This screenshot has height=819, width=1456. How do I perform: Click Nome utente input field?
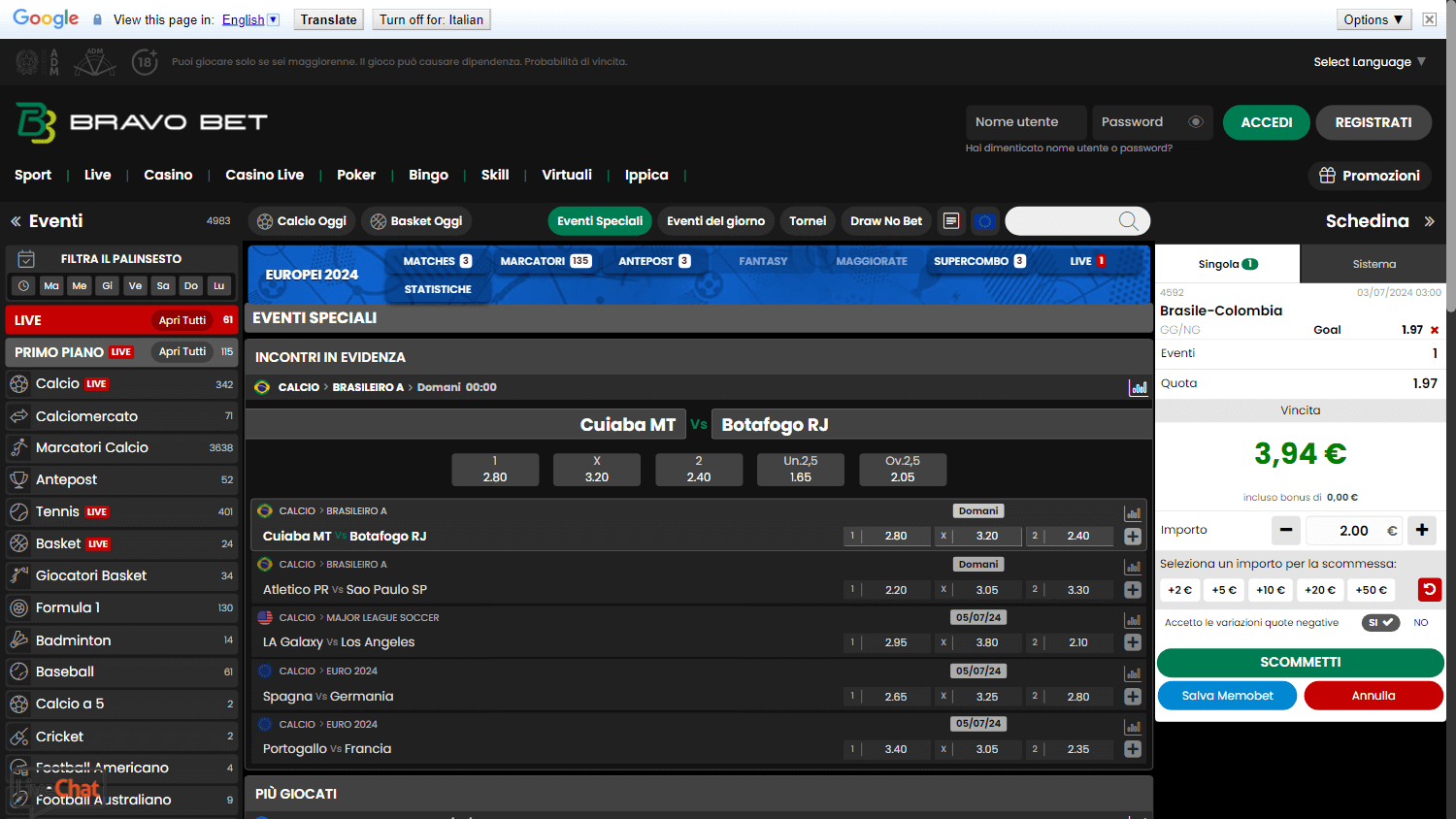[1026, 122]
